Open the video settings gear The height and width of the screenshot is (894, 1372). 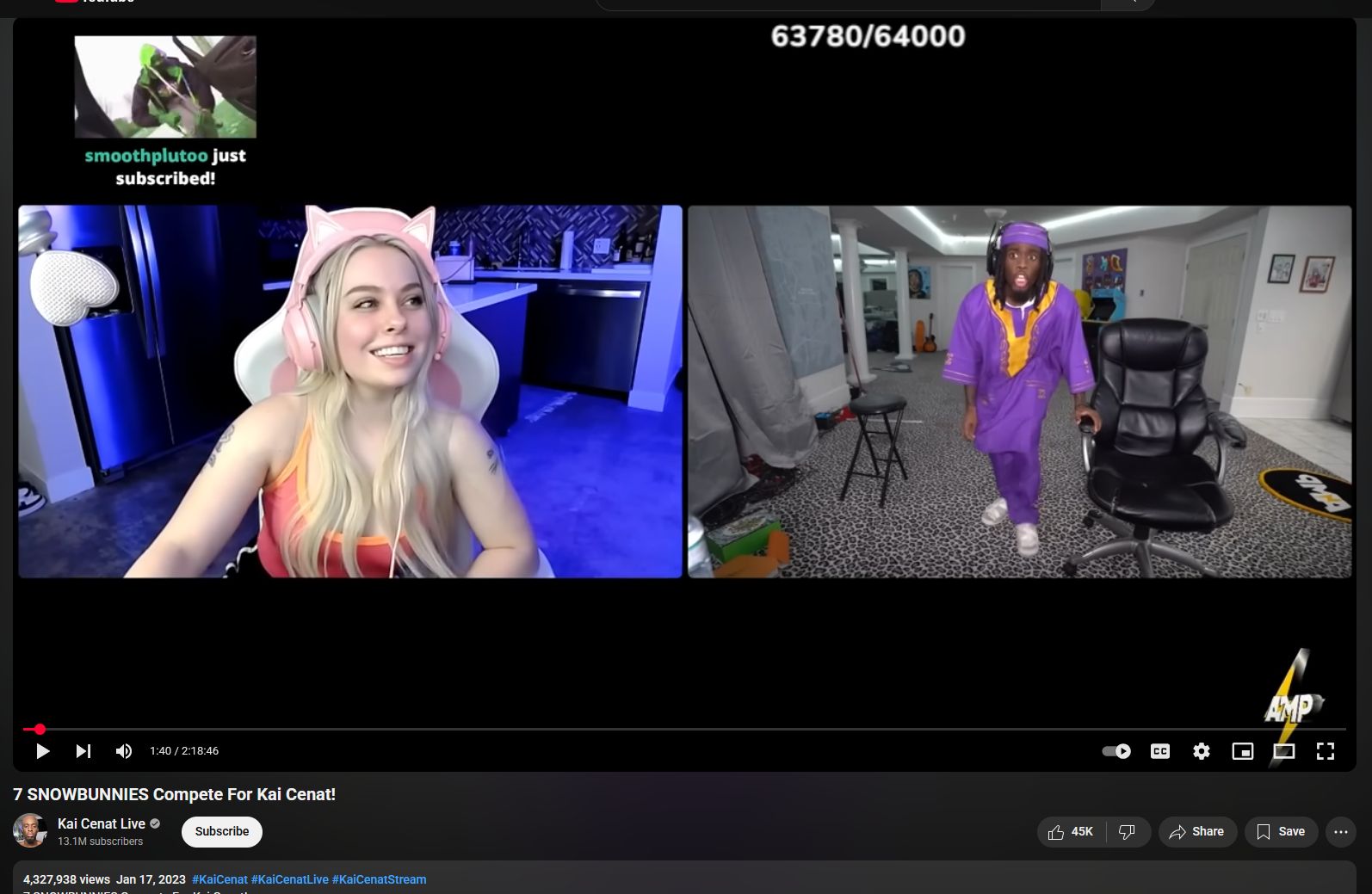coord(1201,751)
